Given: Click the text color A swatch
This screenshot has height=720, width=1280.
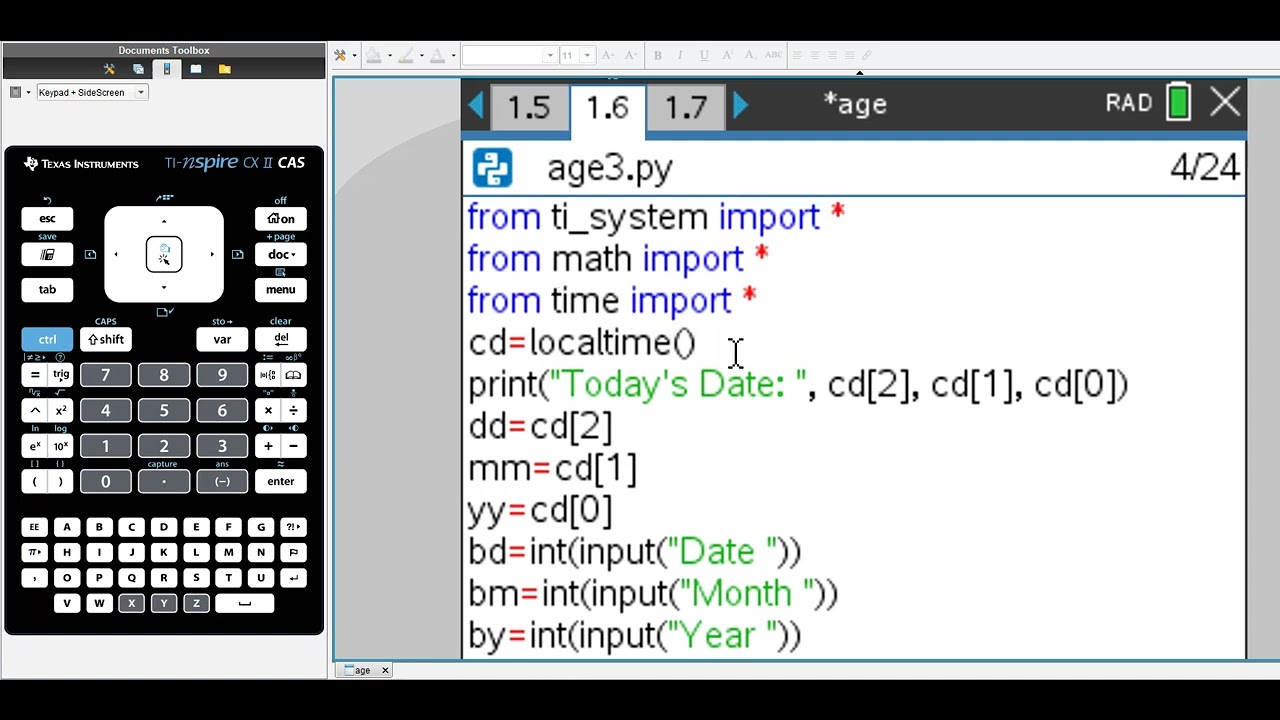Looking at the screenshot, I should pos(438,56).
